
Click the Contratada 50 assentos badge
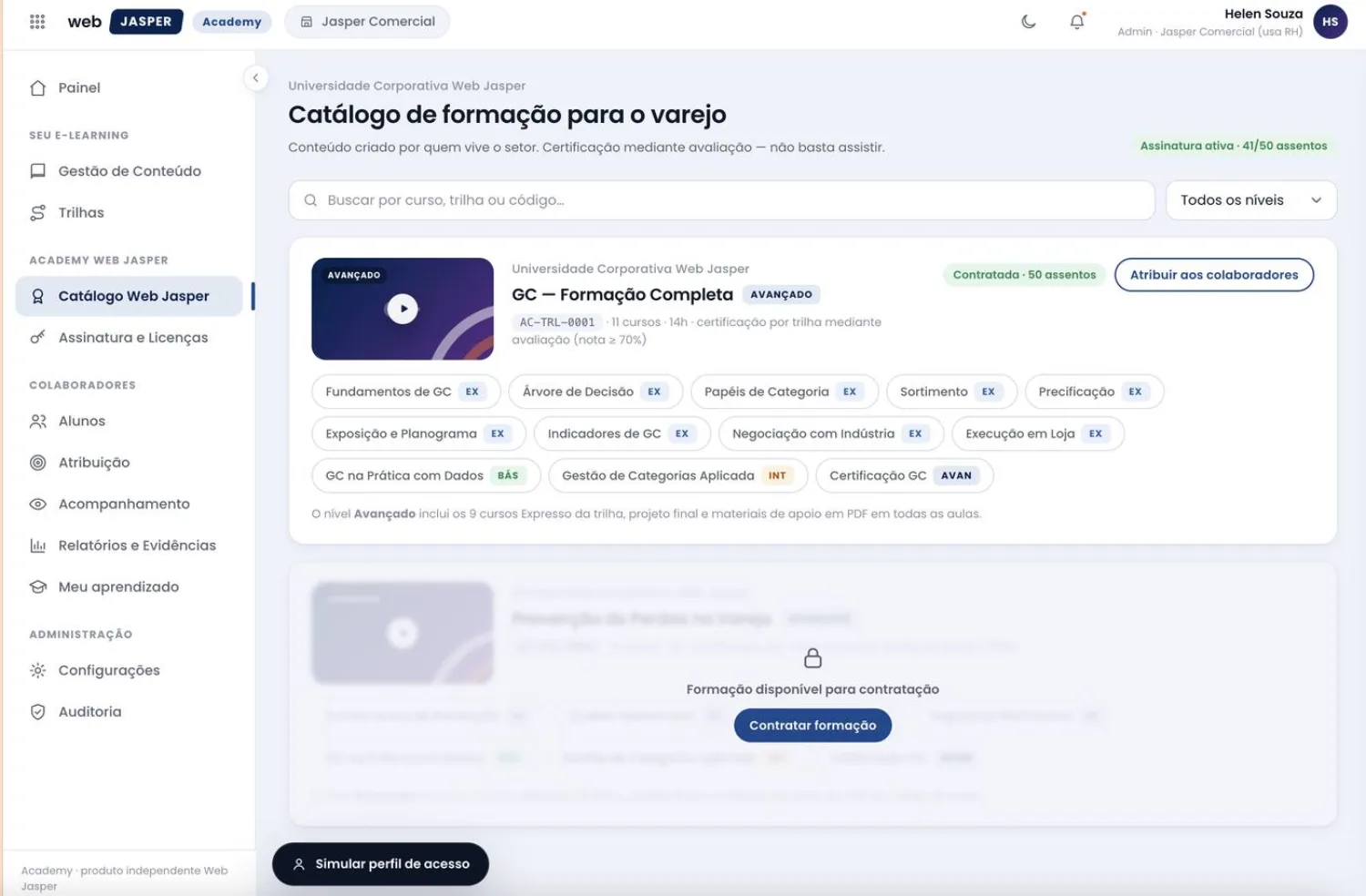coord(1024,275)
